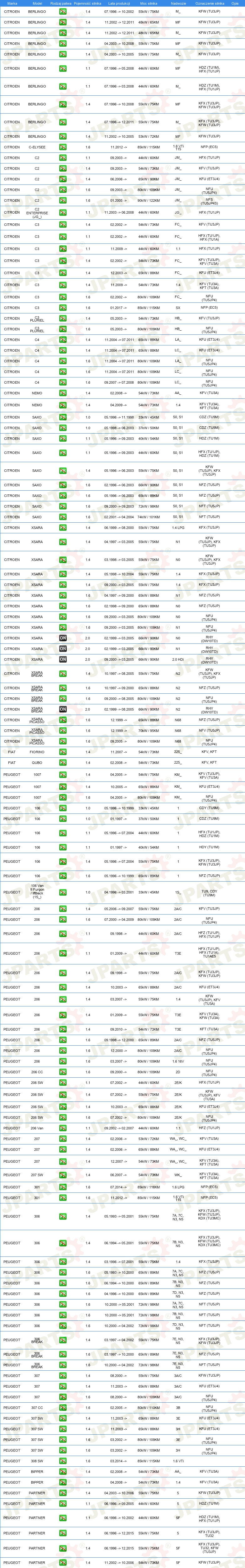Click fuel icon in 106 Van II Furgon row

tap(63, 892)
